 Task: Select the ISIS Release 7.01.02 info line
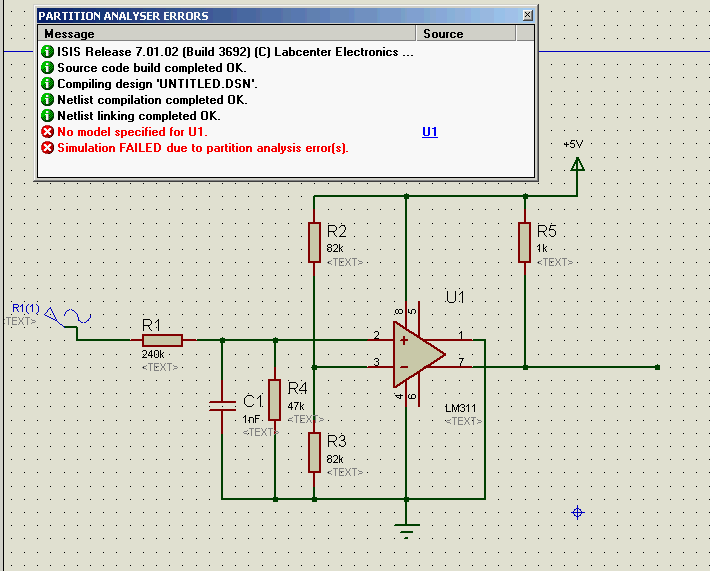[x=235, y=52]
